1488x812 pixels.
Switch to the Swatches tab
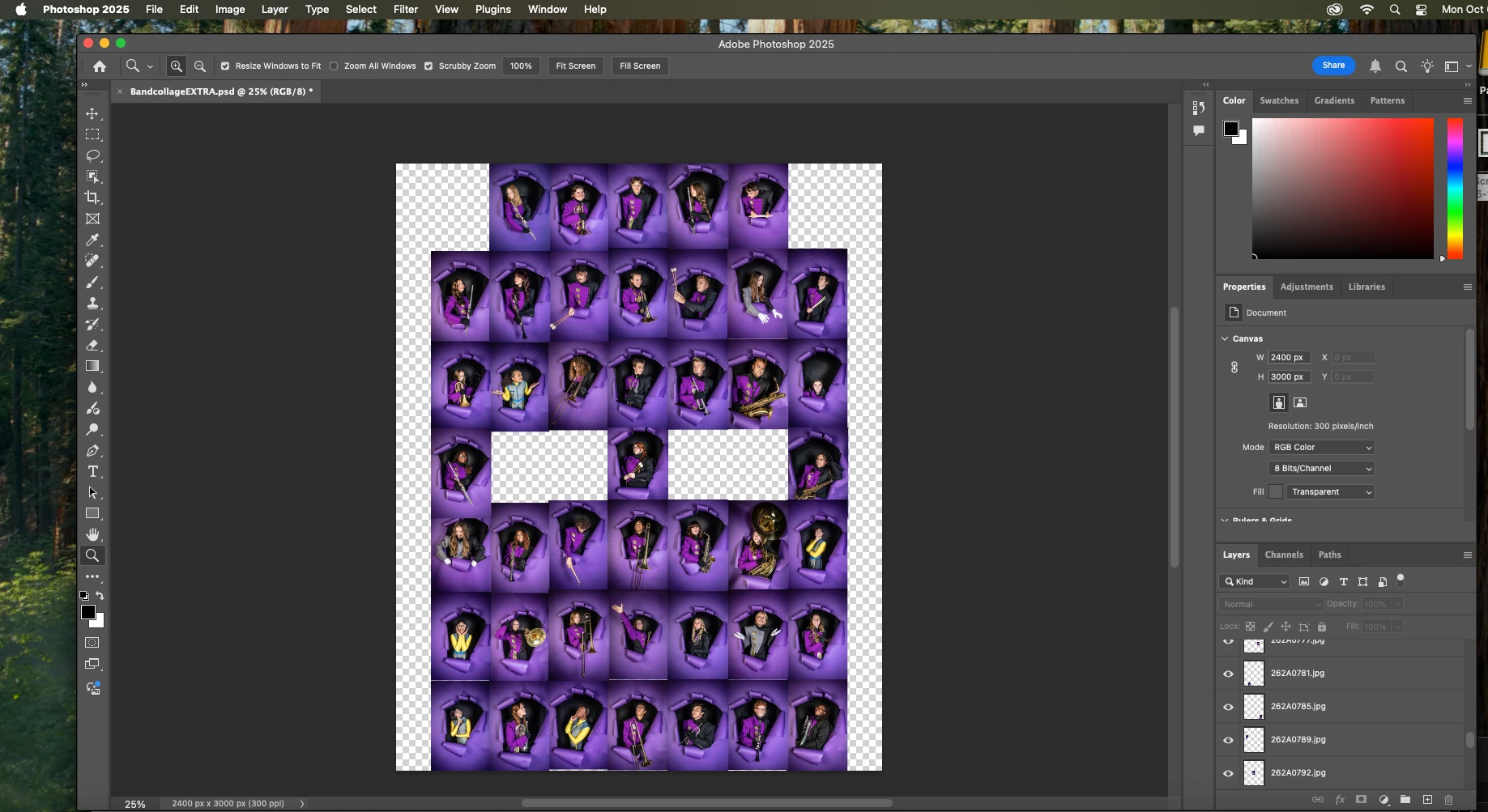[x=1279, y=101]
